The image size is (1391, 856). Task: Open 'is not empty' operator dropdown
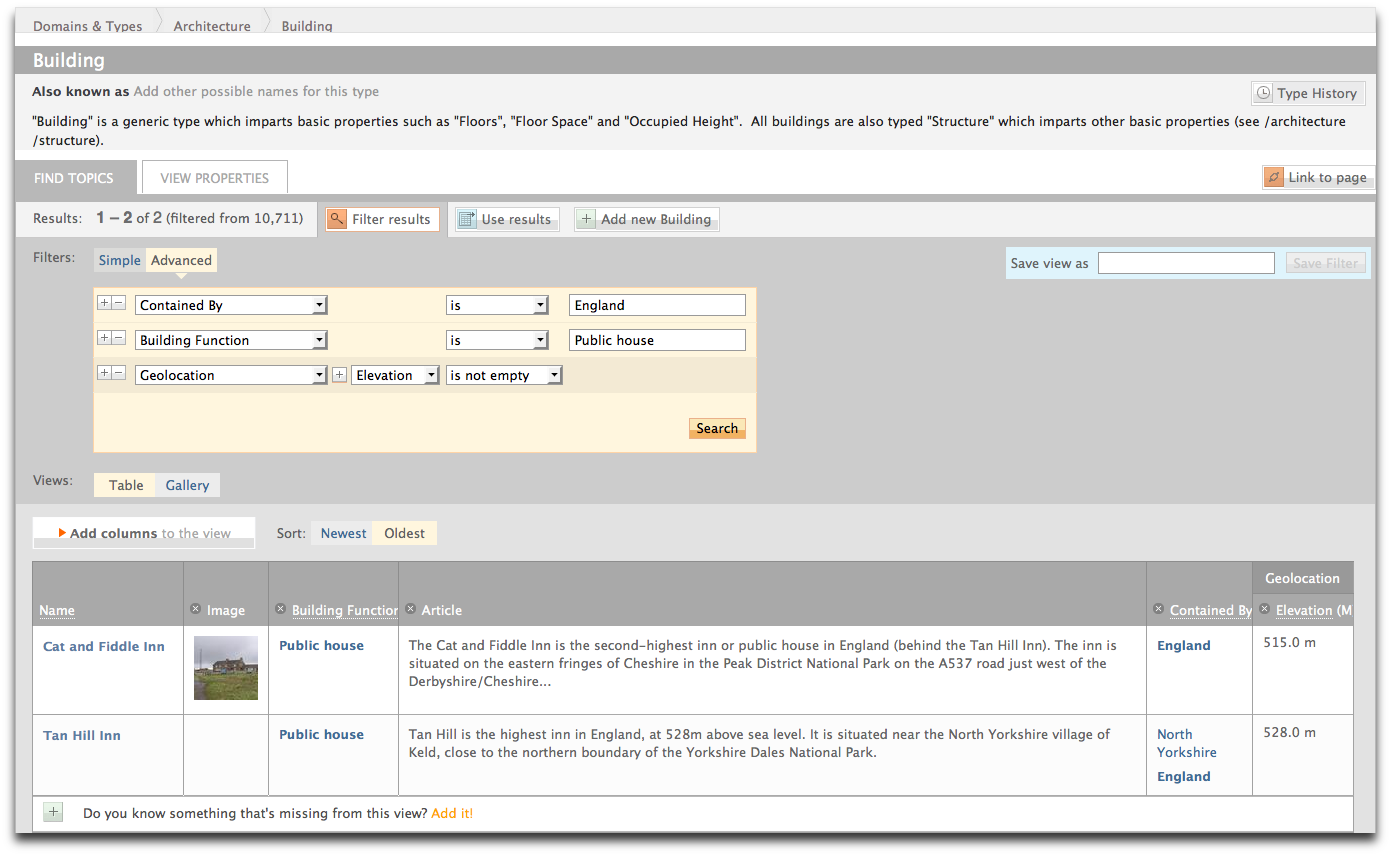504,375
